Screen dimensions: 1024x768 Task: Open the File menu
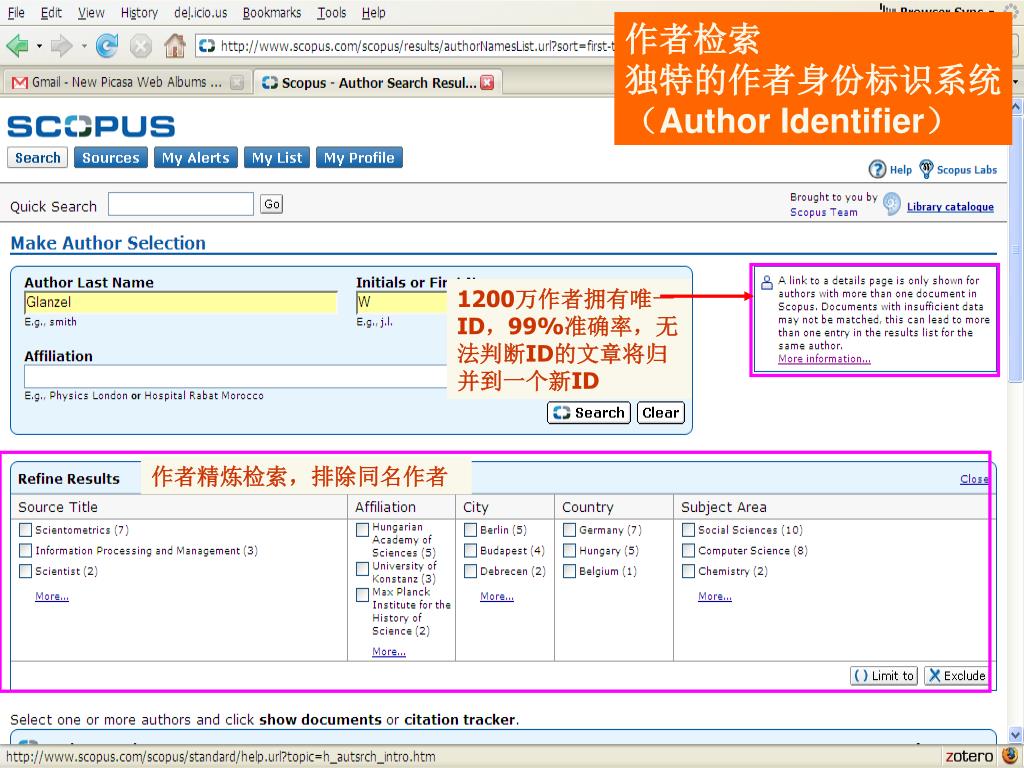point(16,12)
